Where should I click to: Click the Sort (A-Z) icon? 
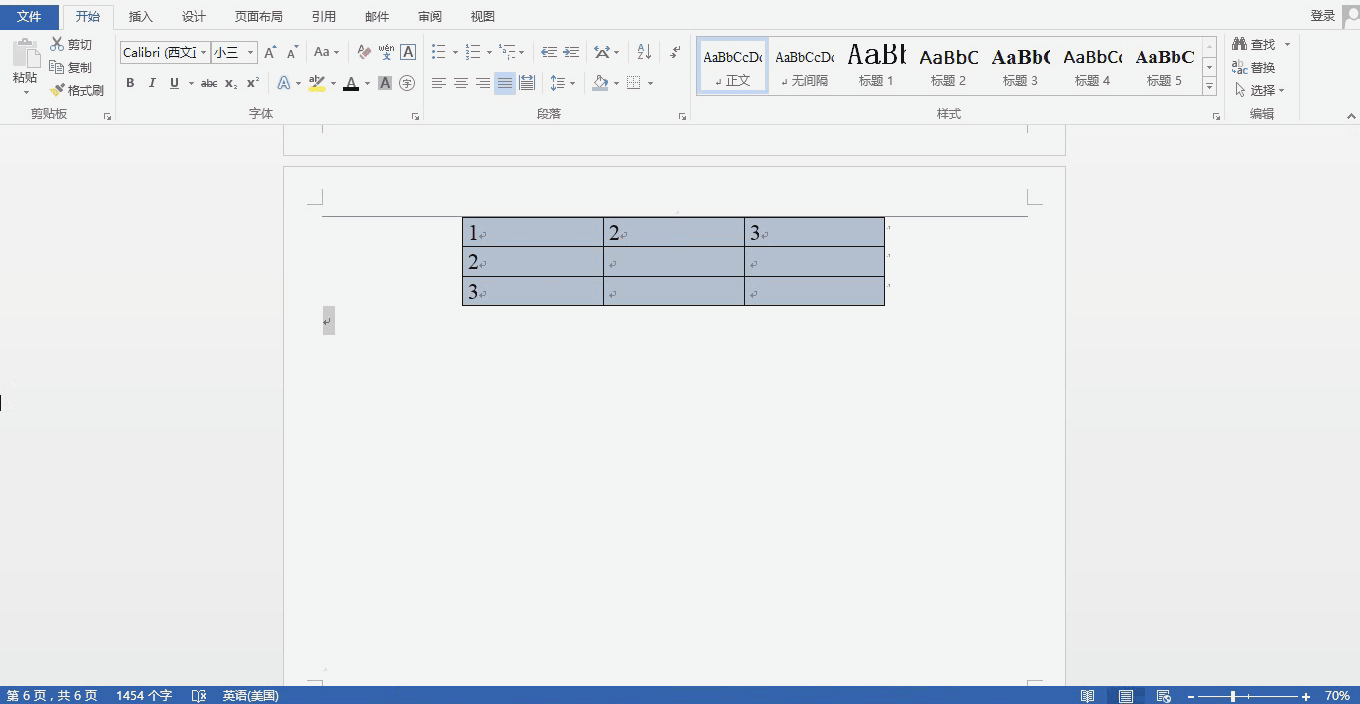click(644, 52)
